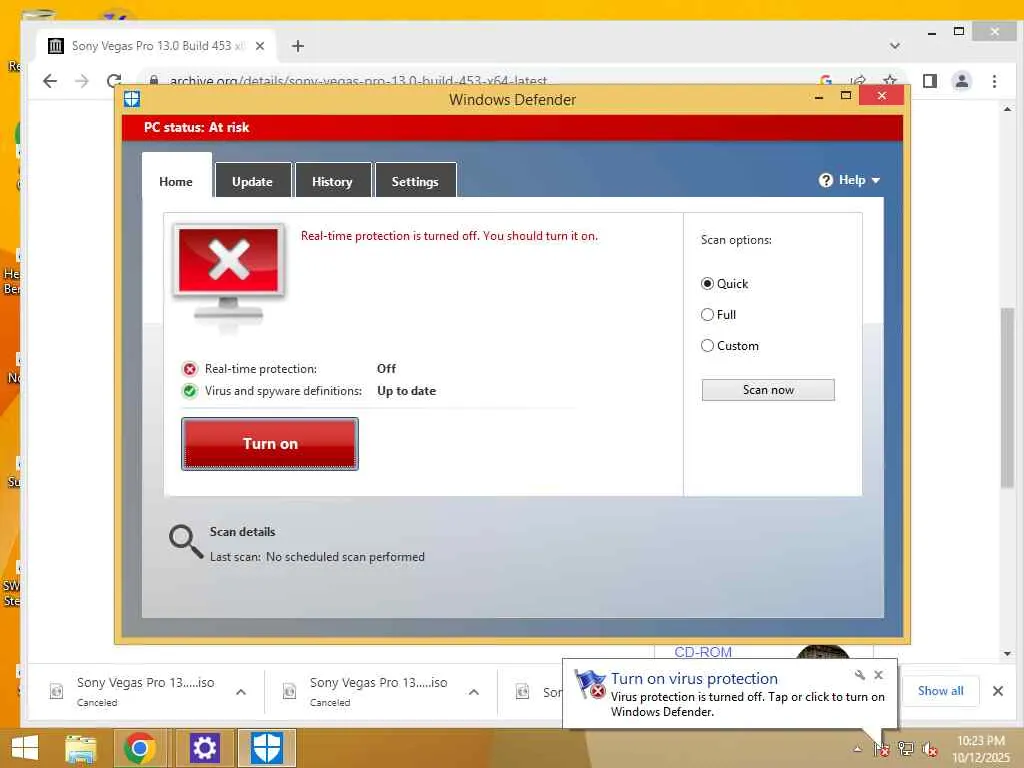Click the red real-time protection status icon
This screenshot has height=768, width=1024.
[x=189, y=369]
